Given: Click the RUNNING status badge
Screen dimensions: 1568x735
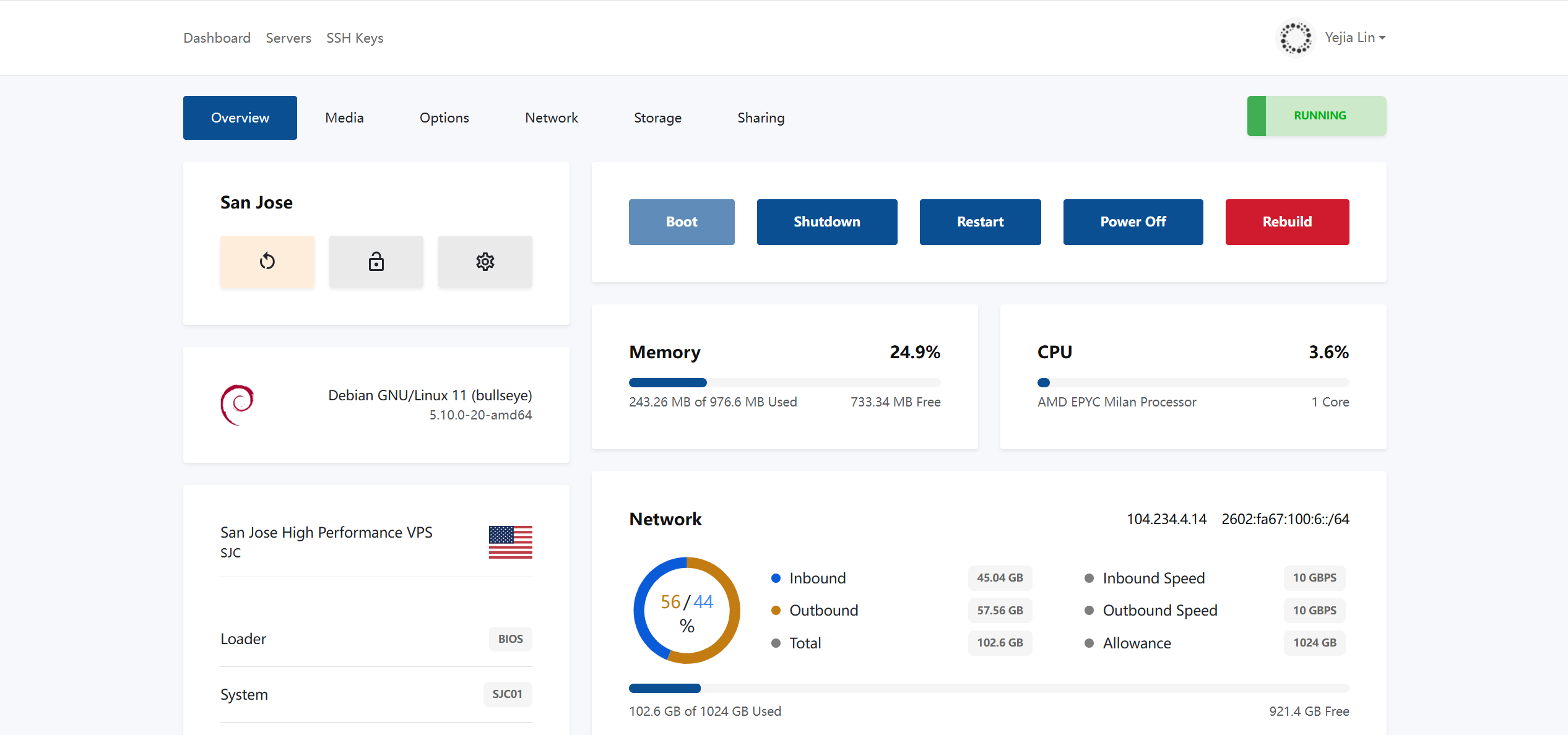Looking at the screenshot, I should pyautogui.click(x=1316, y=116).
